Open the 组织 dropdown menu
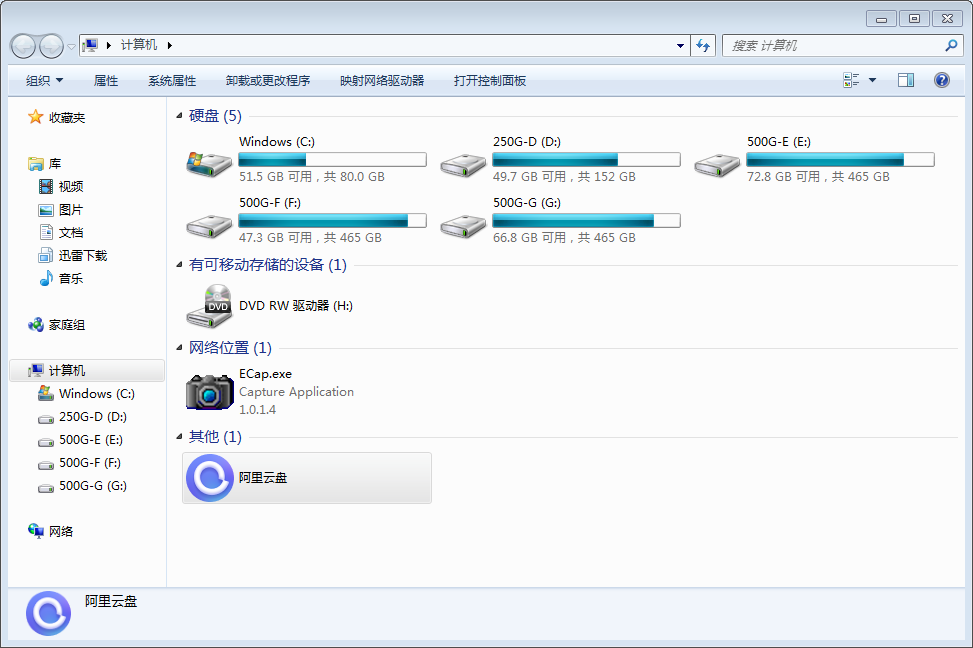The height and width of the screenshot is (648, 973). (44, 81)
